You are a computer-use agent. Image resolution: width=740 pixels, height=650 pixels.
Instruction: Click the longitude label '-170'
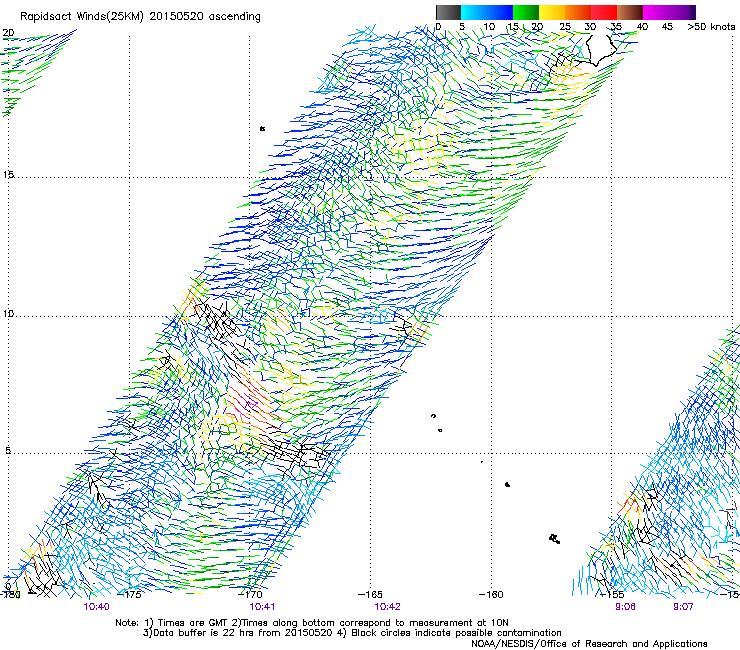250,595
